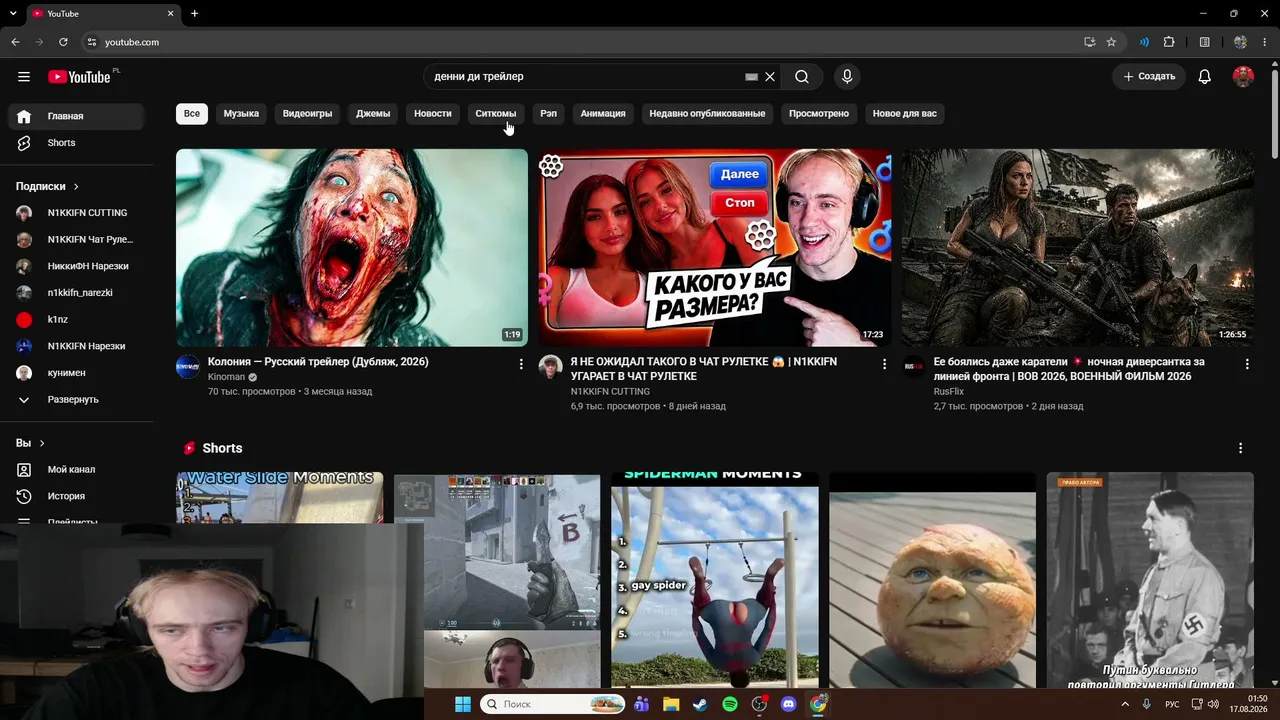Viewport: 1280px width, 720px height.
Task: Click the install app icon in address bar
Action: click(1090, 42)
